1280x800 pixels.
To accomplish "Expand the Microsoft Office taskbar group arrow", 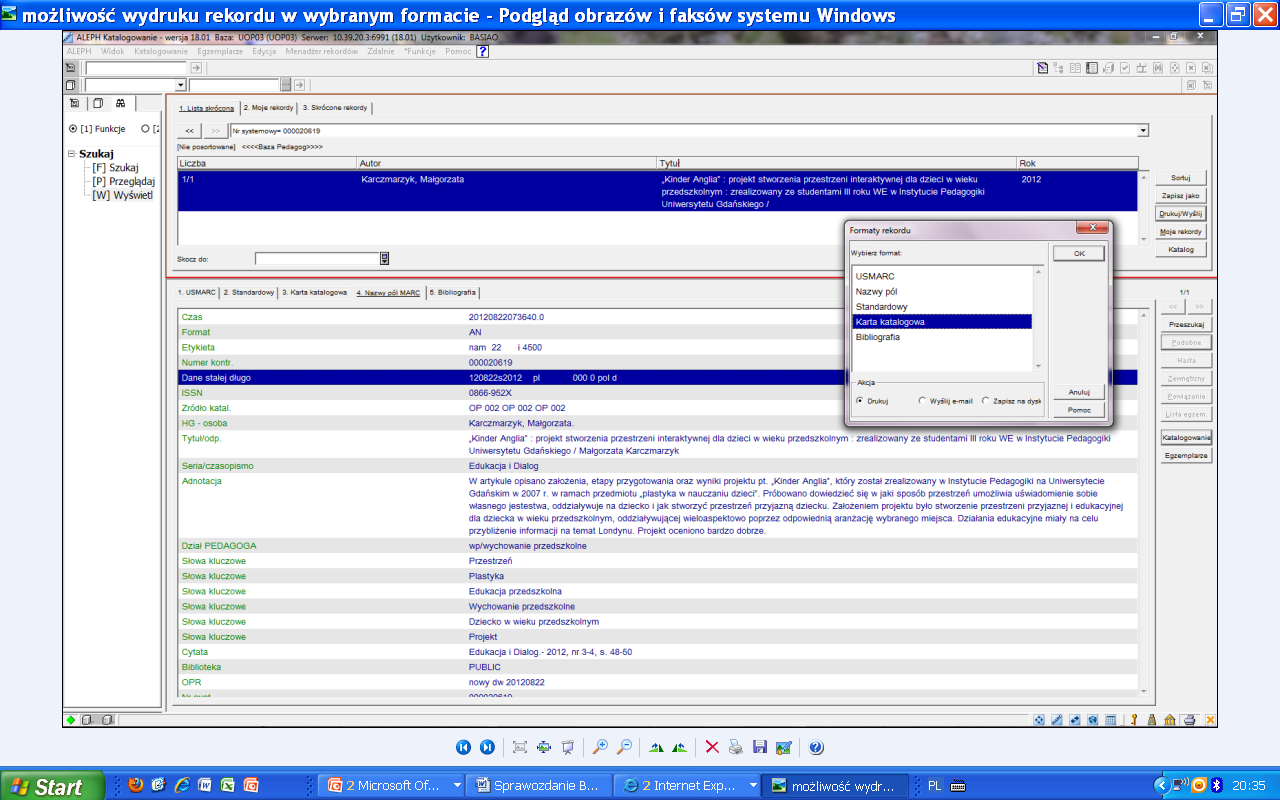I will coord(457,785).
